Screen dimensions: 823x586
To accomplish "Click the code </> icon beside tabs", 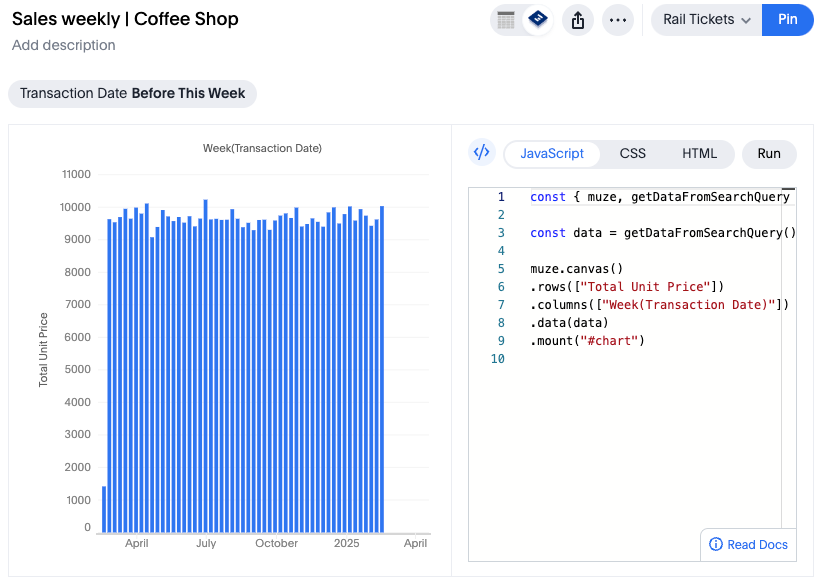I will (x=481, y=153).
